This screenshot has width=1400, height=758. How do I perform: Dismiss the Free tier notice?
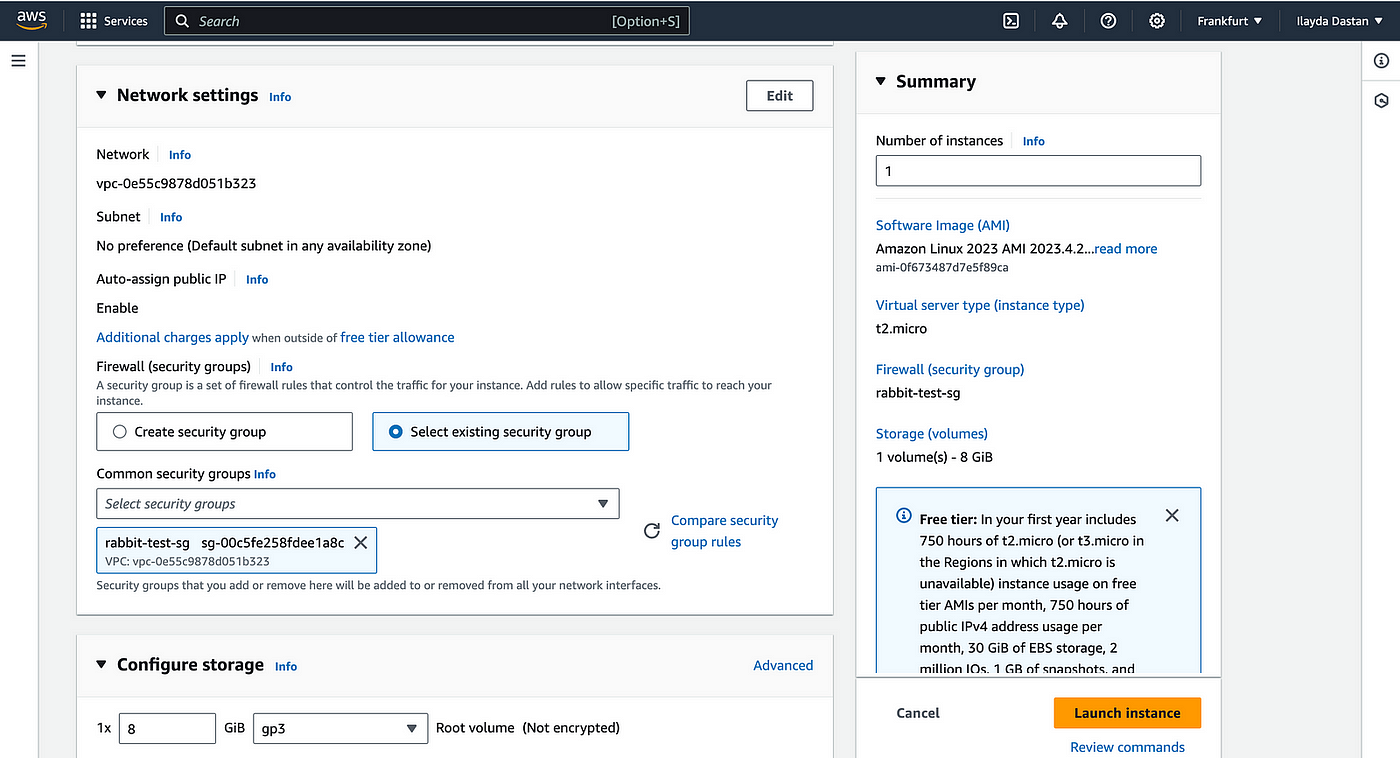click(1172, 515)
